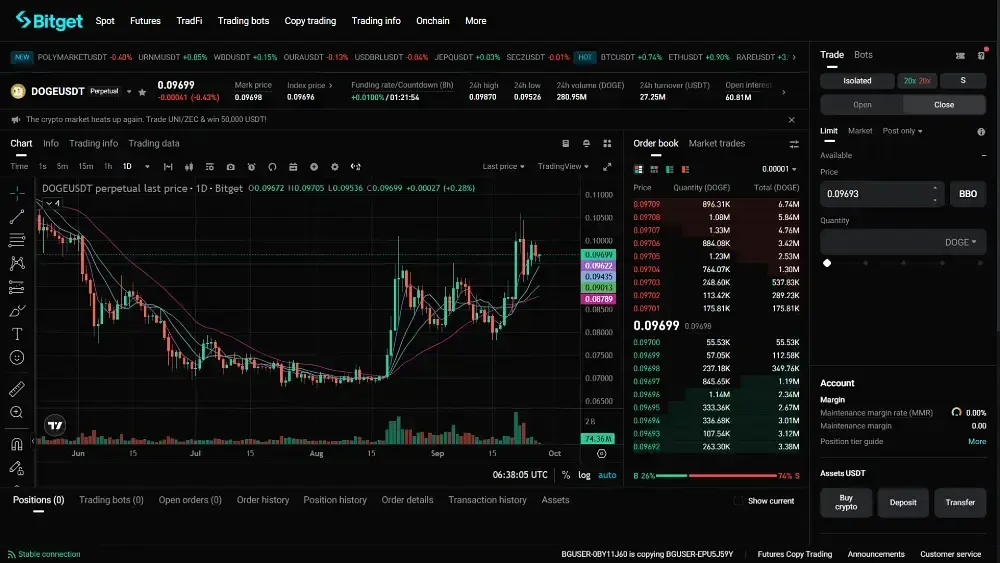Check the Show current box
The height and width of the screenshot is (563, 1000).
[x=738, y=501]
